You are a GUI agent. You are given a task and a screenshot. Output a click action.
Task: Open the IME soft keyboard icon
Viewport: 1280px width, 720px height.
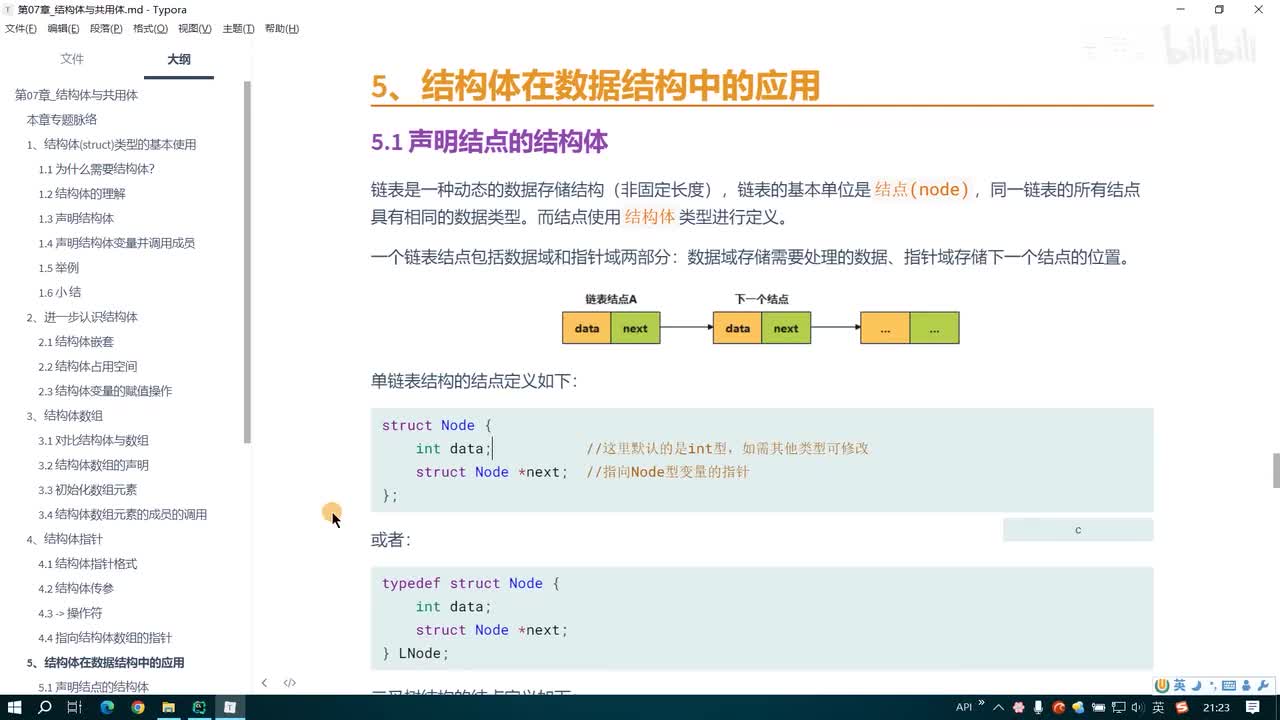1229,686
